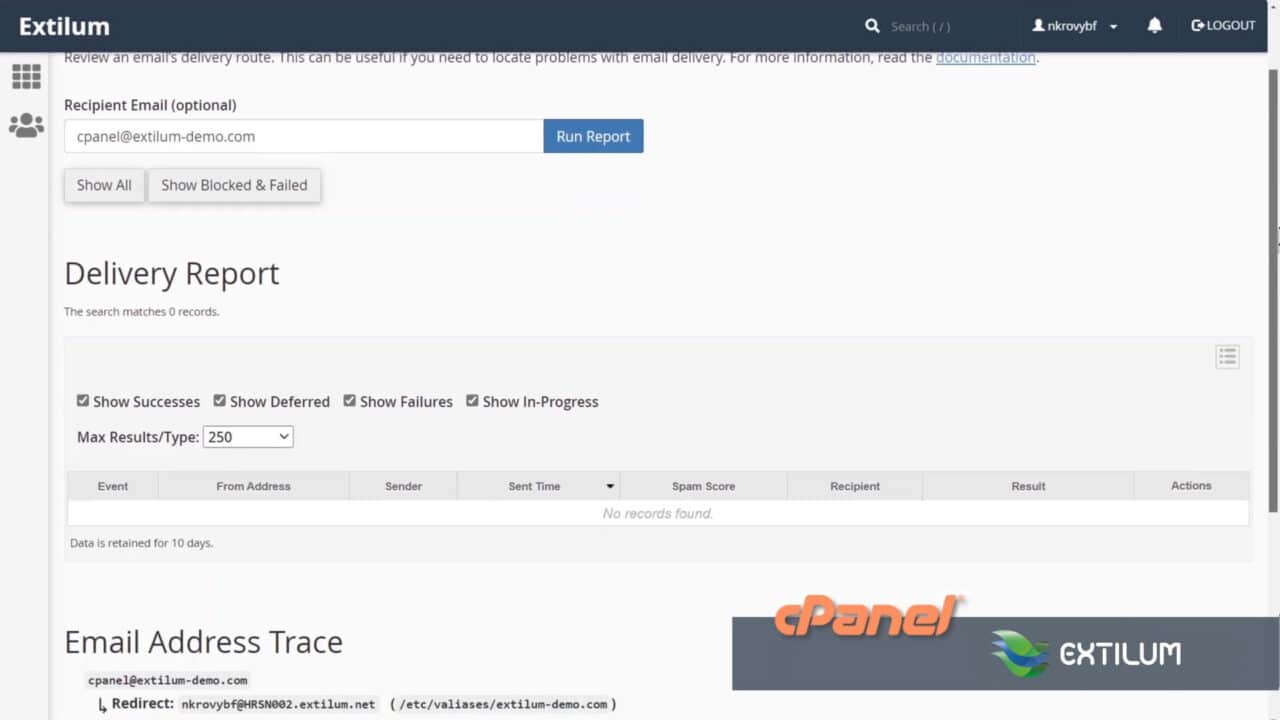Select the user accounts icon in the sidebar
The width and height of the screenshot is (1280, 720).
coord(26,124)
